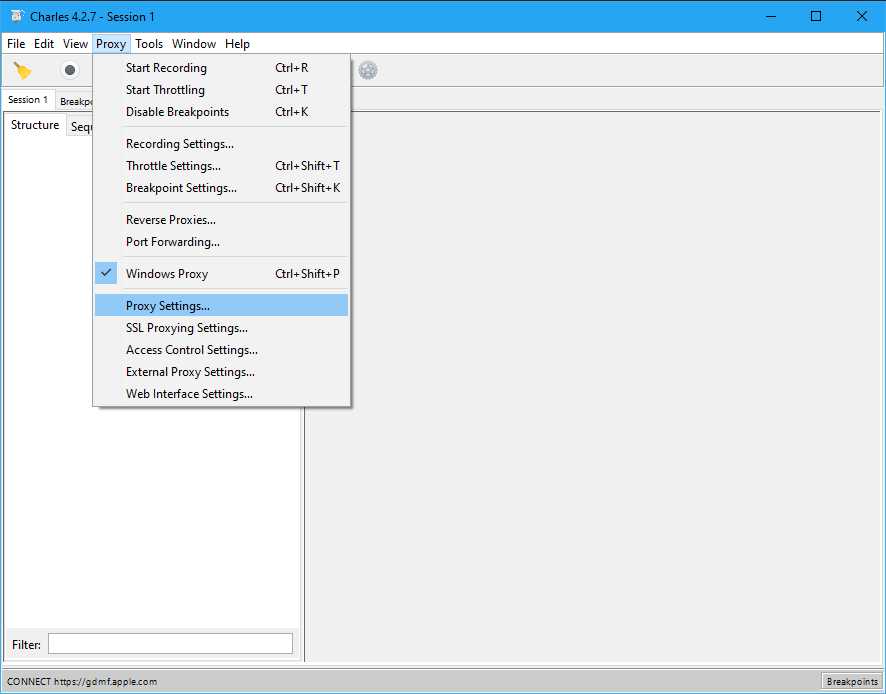
Task: Select Reverse Proxies... menu entry
Action: click(x=222, y=220)
